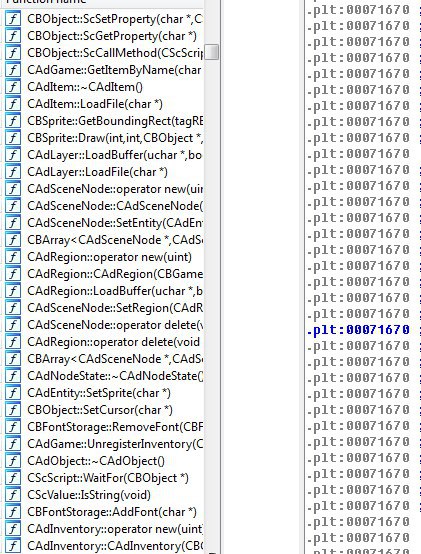Click f icon of CAdSceneNode::operator delete
The height and width of the screenshot is (554, 421).
click(x=13, y=325)
